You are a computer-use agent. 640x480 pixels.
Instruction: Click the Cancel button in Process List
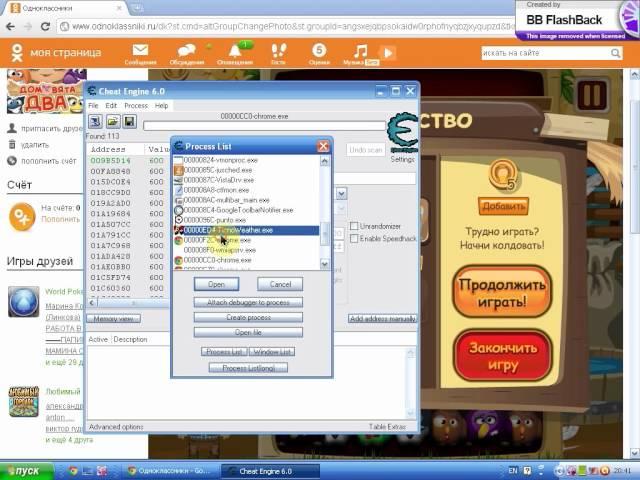[x=280, y=284]
